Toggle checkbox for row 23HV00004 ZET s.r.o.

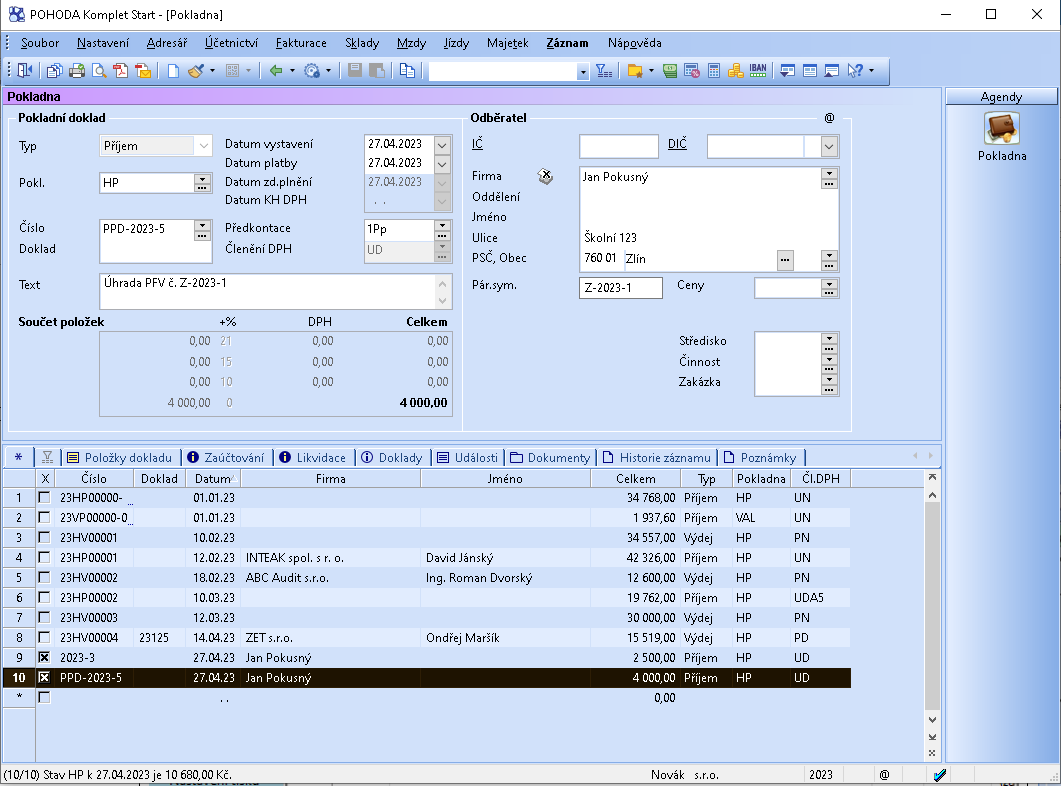[45, 637]
